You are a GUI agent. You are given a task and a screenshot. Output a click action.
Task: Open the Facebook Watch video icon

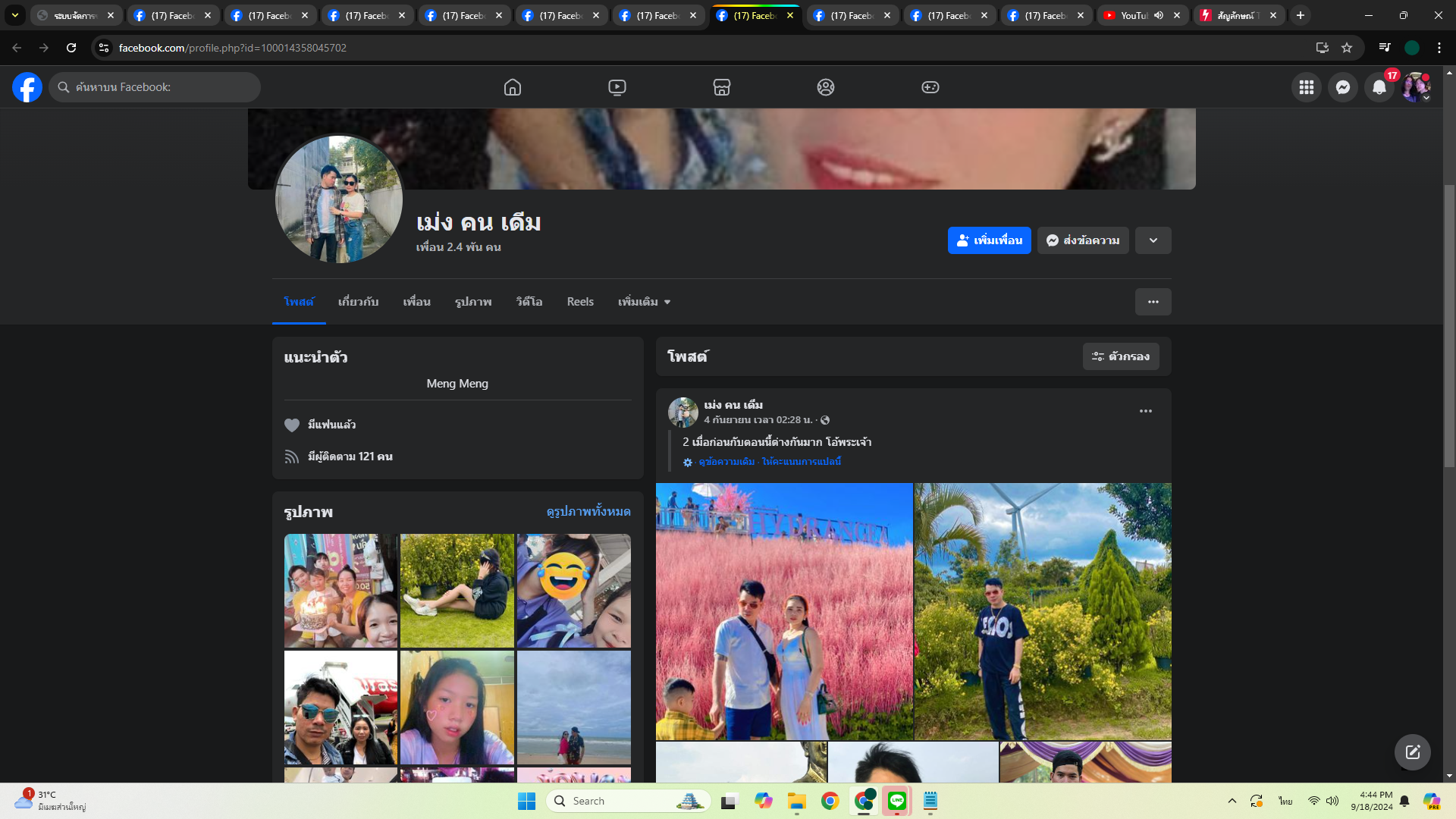click(617, 87)
